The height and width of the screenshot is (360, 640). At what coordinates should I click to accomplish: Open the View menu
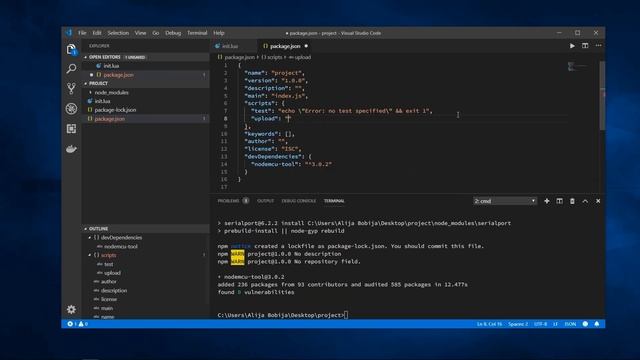tap(140, 33)
